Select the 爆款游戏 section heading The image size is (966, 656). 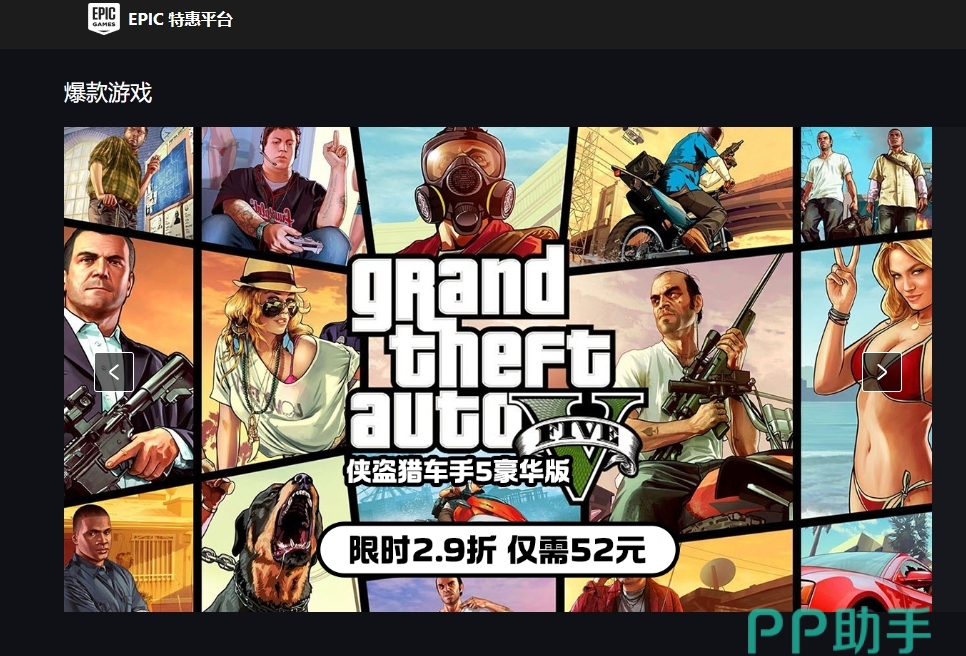[x=108, y=93]
